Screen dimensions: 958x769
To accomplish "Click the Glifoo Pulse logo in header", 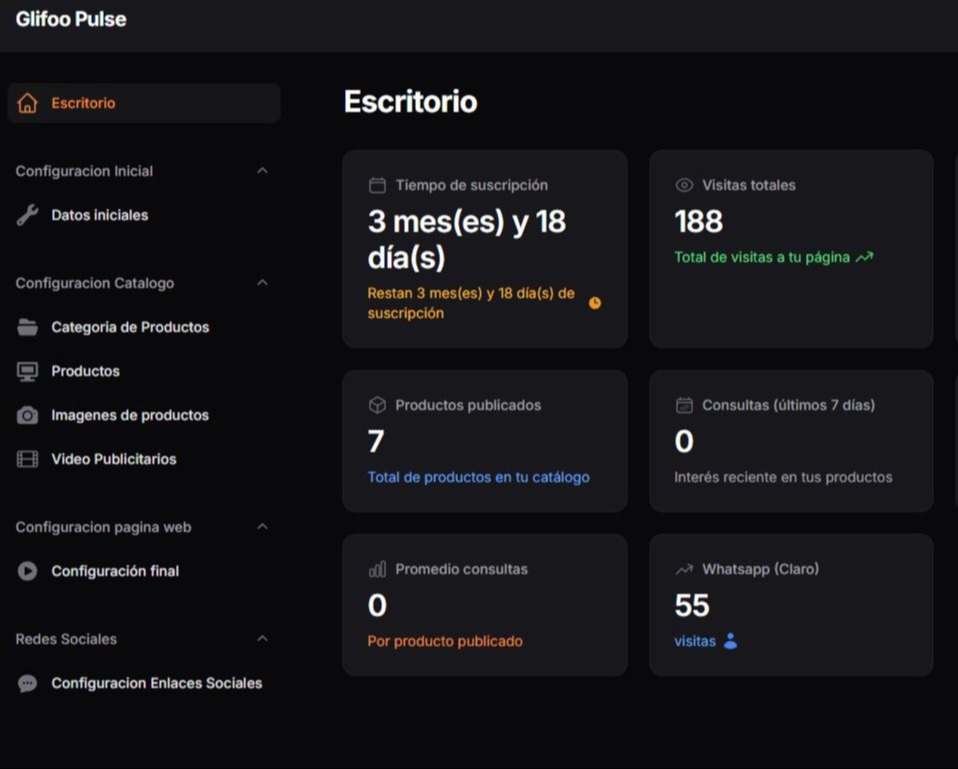I will (x=70, y=18).
